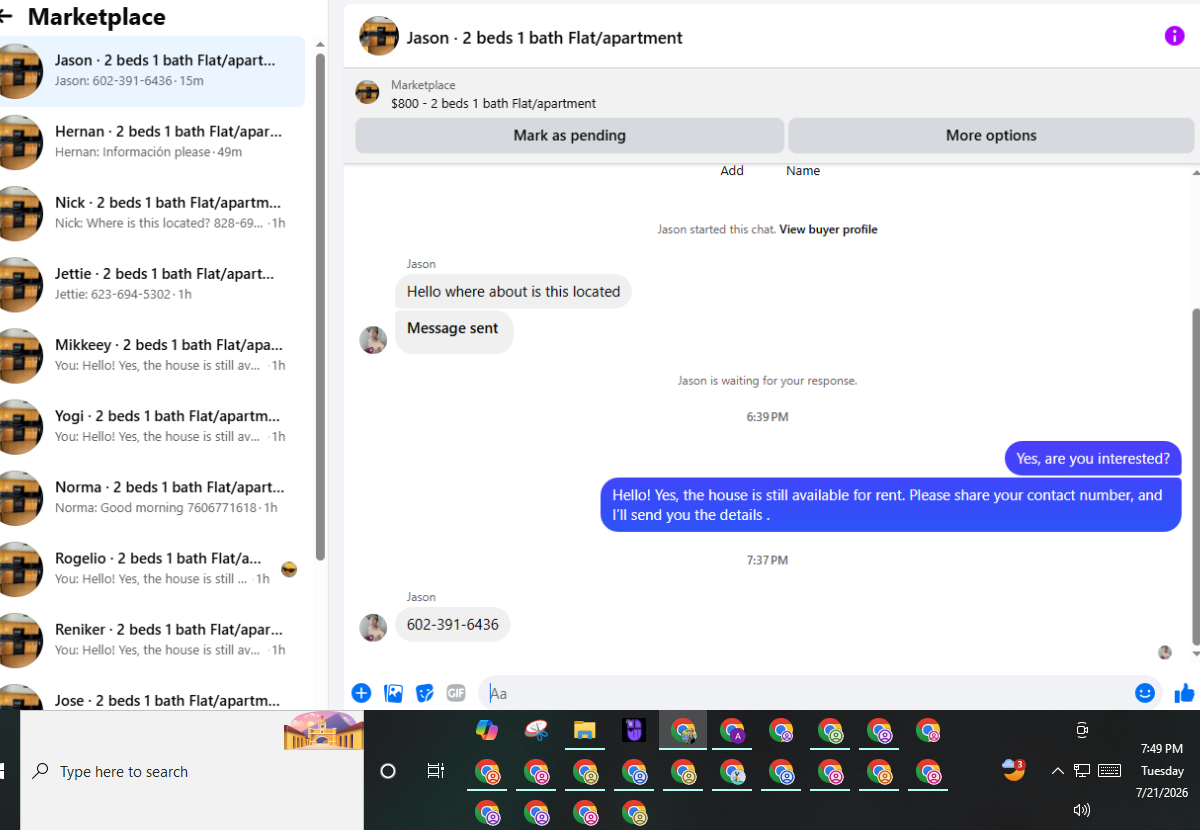Image resolution: width=1200 pixels, height=830 pixels.
Task: Click the 'Message sent' bubble
Action: click(454, 331)
